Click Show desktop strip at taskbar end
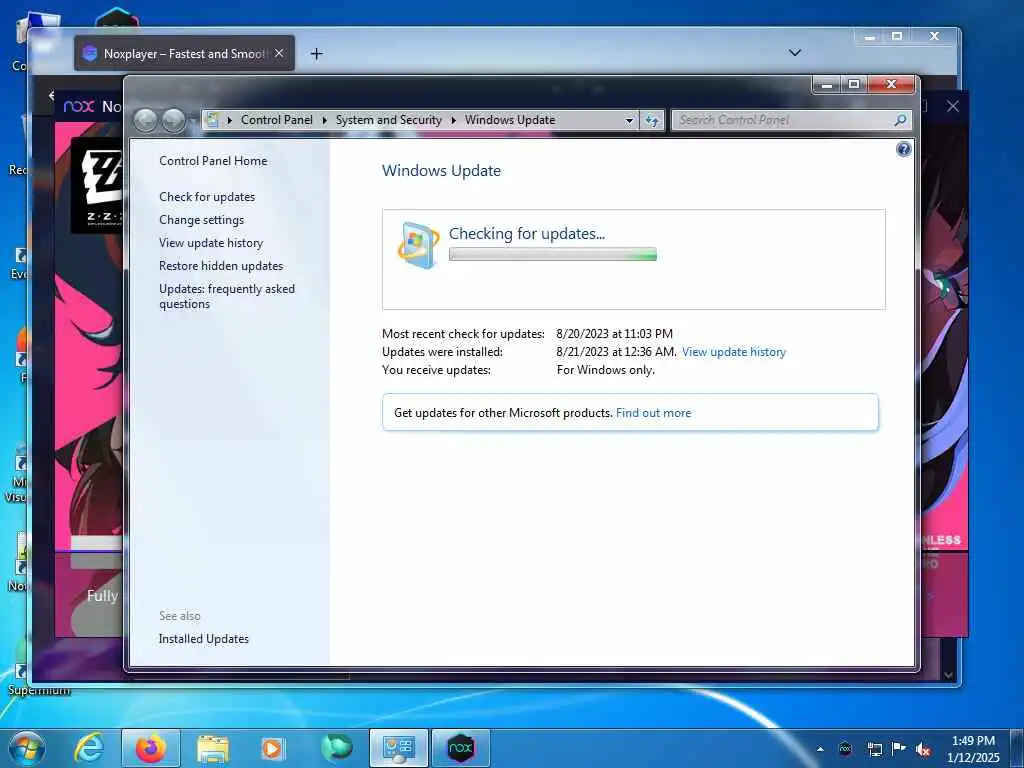1024x768 pixels. [1017, 748]
